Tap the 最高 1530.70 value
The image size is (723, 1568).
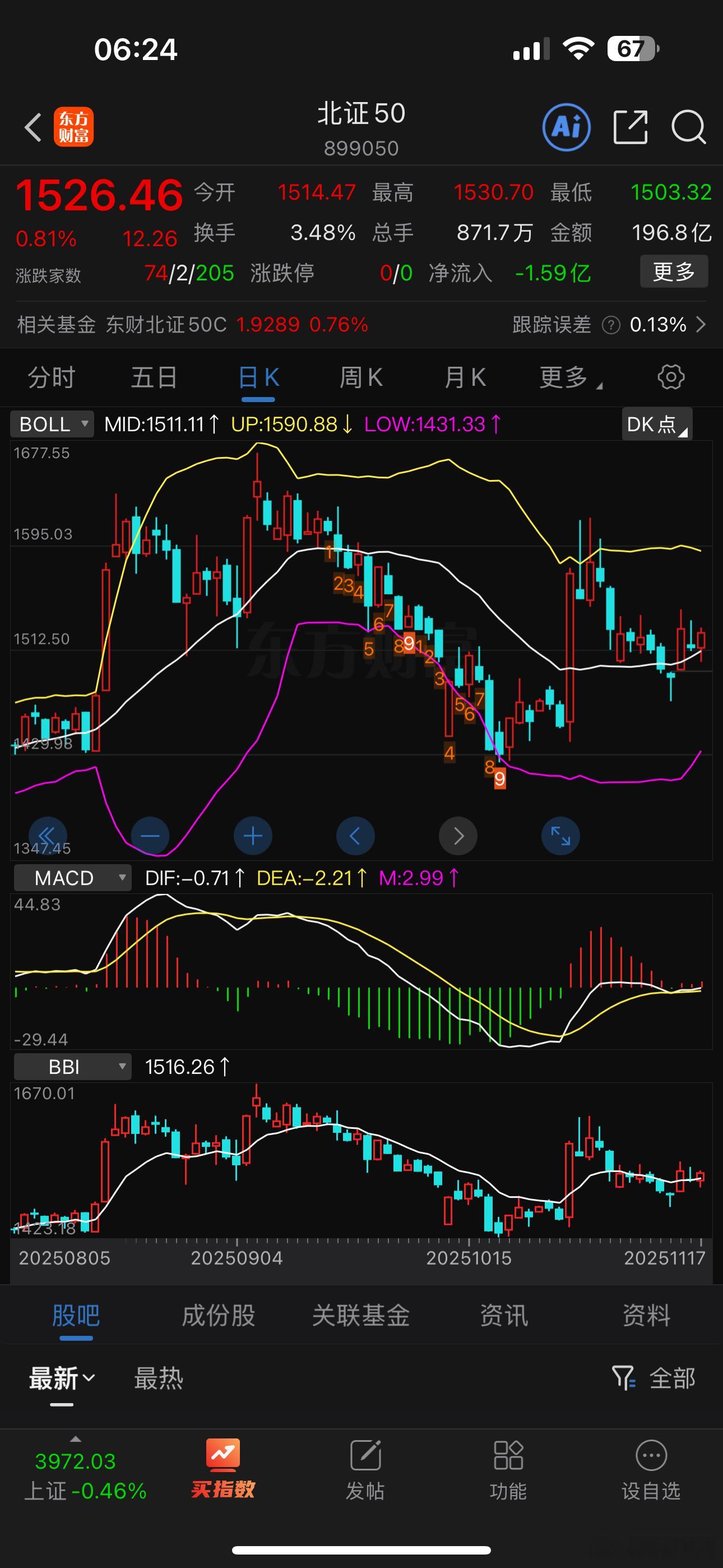494,192
